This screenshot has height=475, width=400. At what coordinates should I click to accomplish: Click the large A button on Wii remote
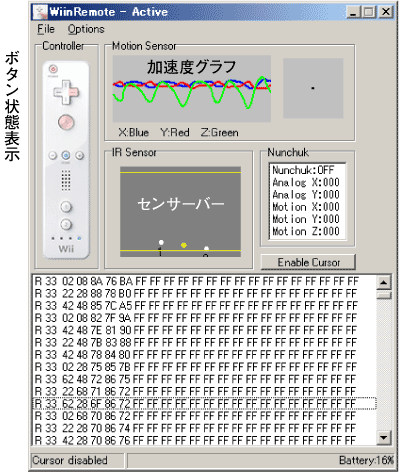tap(66, 122)
